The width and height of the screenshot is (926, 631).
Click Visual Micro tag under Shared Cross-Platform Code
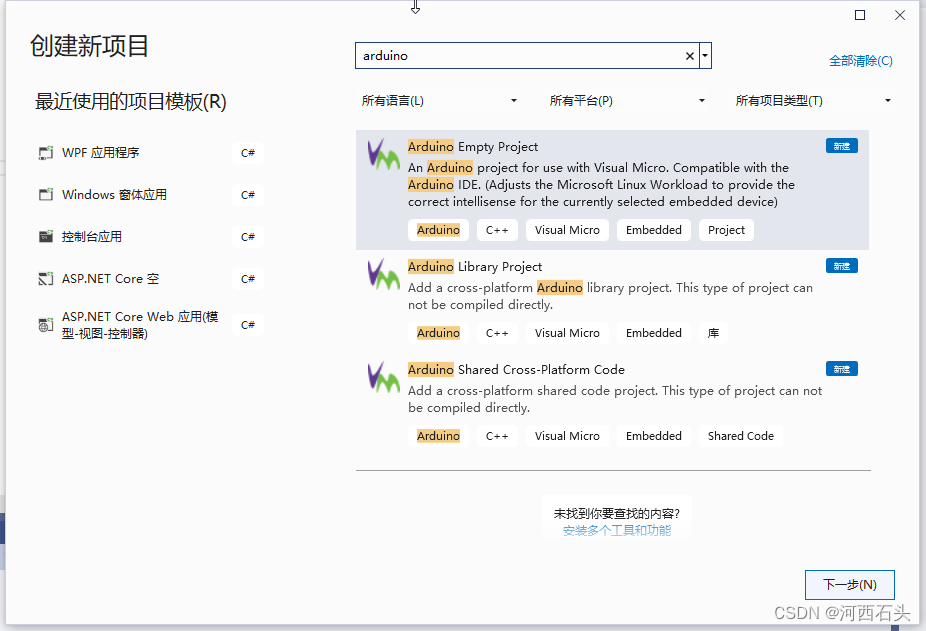click(567, 435)
